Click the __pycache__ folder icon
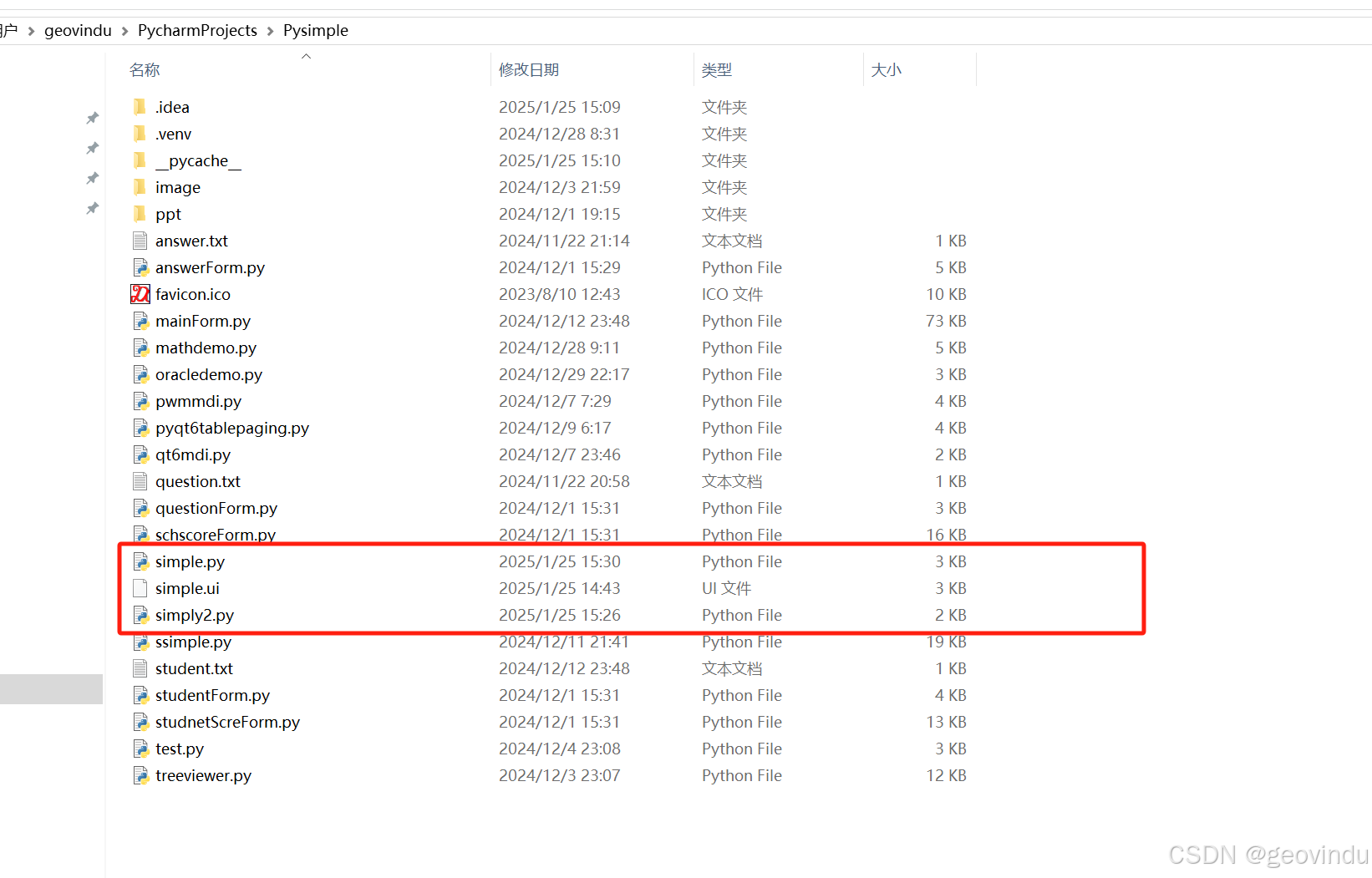1372x878 pixels. point(140,160)
